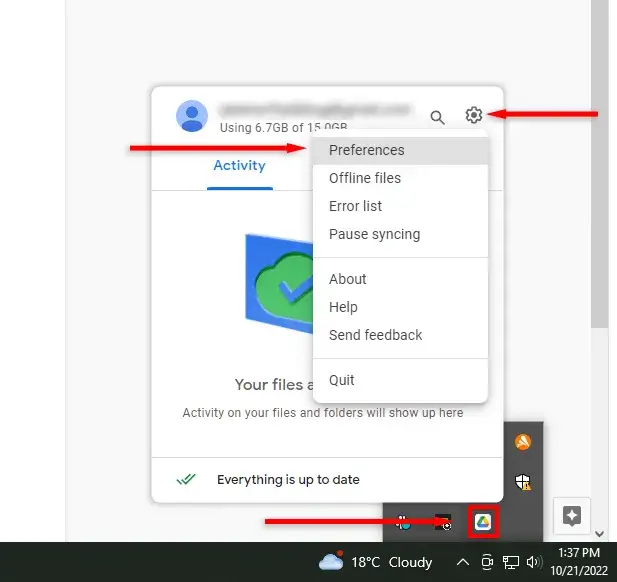The width and height of the screenshot is (617, 582).
Task: Open Error list from the menu
Action: point(355,206)
